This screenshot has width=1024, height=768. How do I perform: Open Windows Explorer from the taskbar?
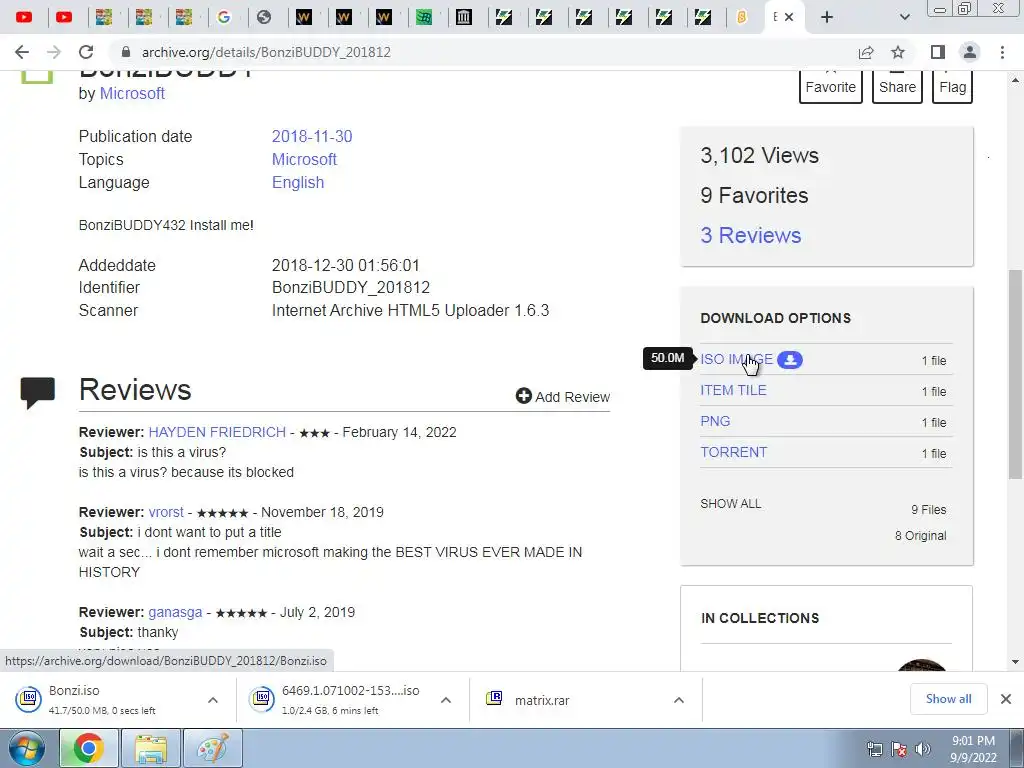pos(151,748)
